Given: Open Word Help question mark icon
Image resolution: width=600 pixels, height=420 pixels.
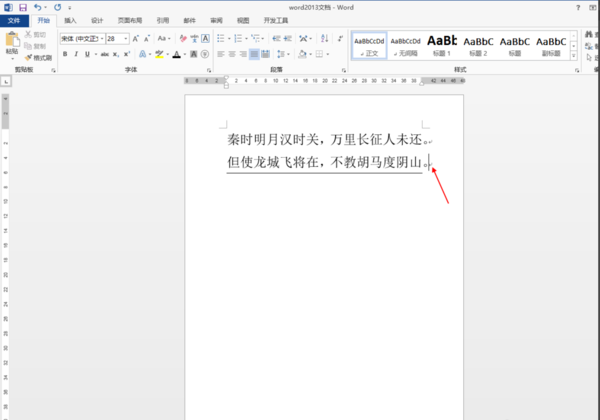Looking at the screenshot, I should [x=578, y=8].
